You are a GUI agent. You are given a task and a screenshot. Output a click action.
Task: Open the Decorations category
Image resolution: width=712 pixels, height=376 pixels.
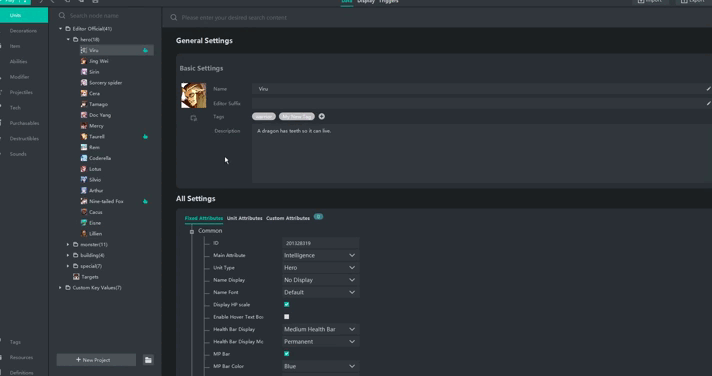tap(24, 31)
